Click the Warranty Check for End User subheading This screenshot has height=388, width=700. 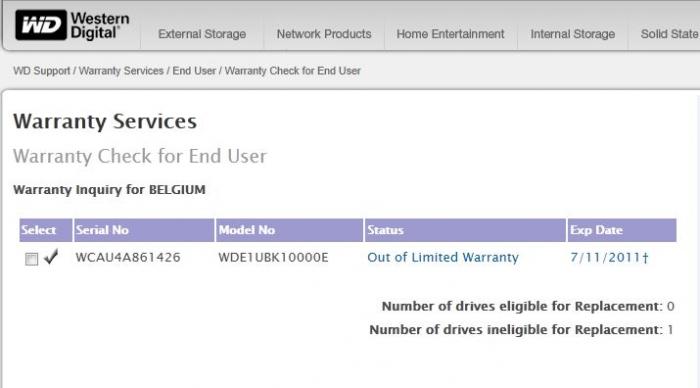pyautogui.click(x=140, y=156)
